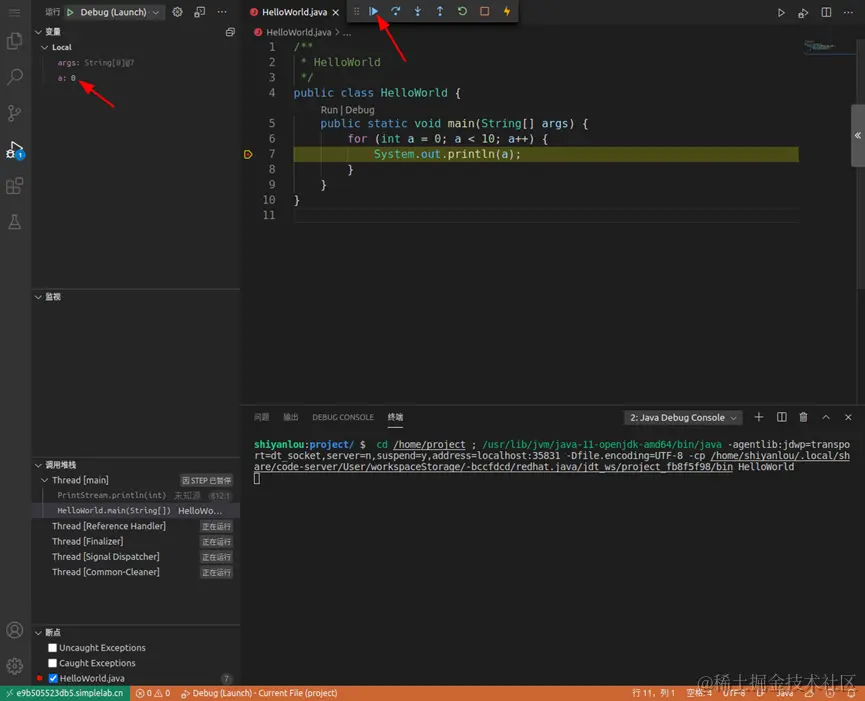The width and height of the screenshot is (865, 701).
Task: Stop the debugger
Action: [x=484, y=12]
